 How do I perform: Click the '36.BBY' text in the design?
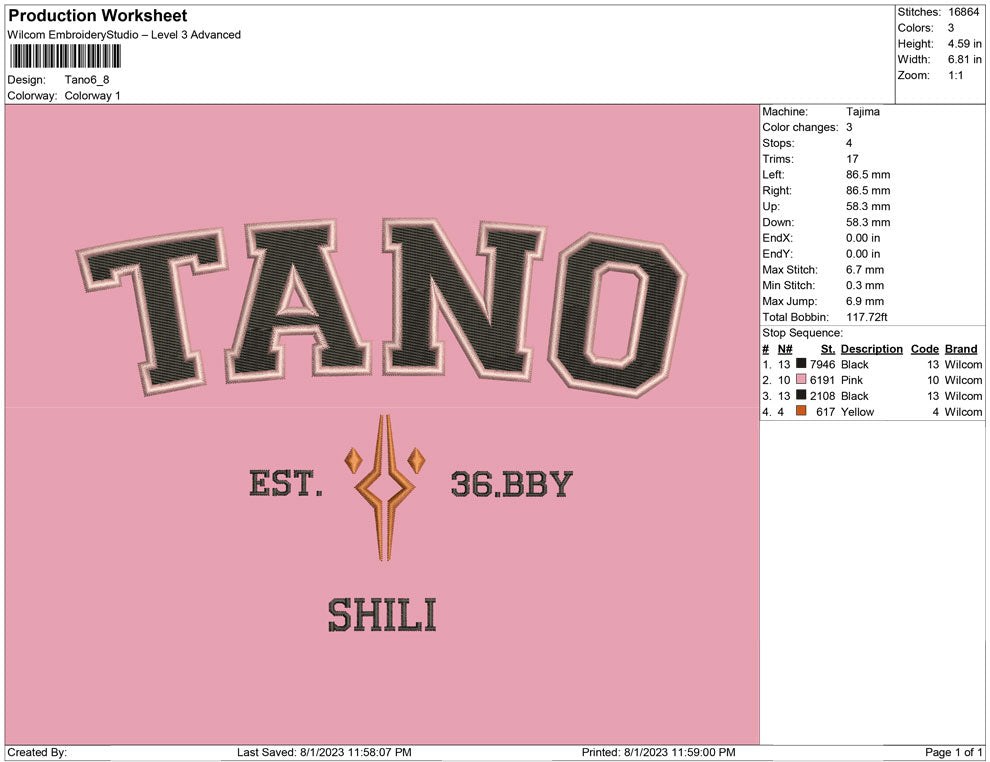[x=511, y=484]
